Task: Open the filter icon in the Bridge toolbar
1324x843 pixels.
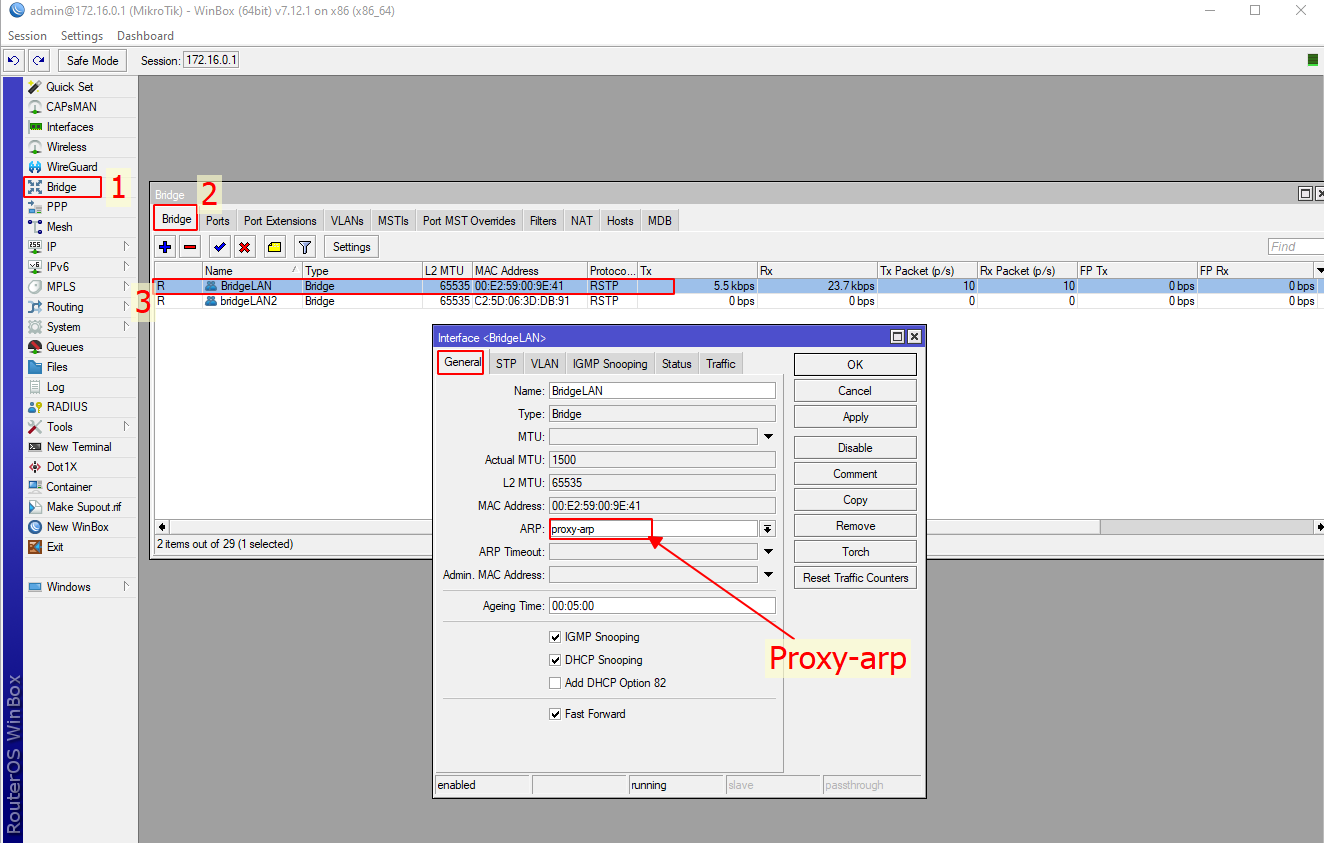Action: (304, 246)
